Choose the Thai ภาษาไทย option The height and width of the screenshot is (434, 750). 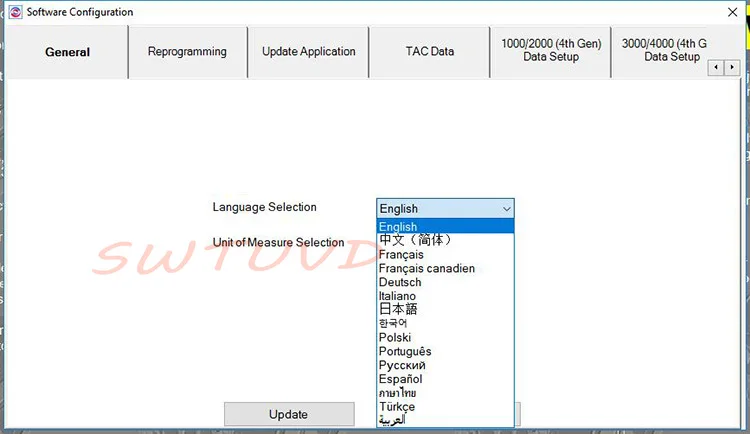445,392
